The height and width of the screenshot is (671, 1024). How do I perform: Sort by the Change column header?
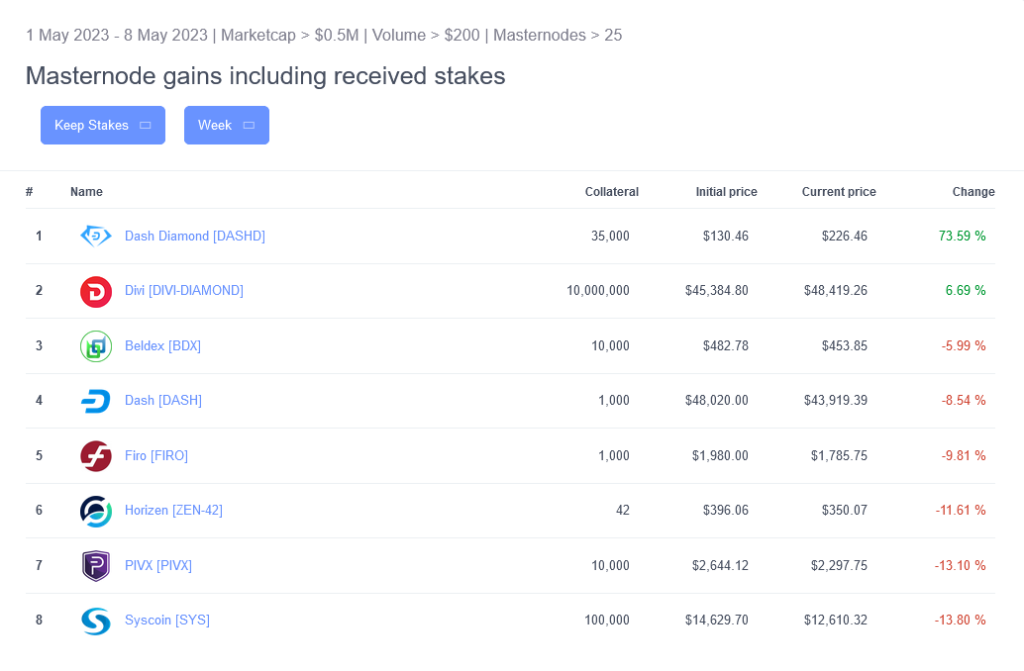click(x=973, y=191)
